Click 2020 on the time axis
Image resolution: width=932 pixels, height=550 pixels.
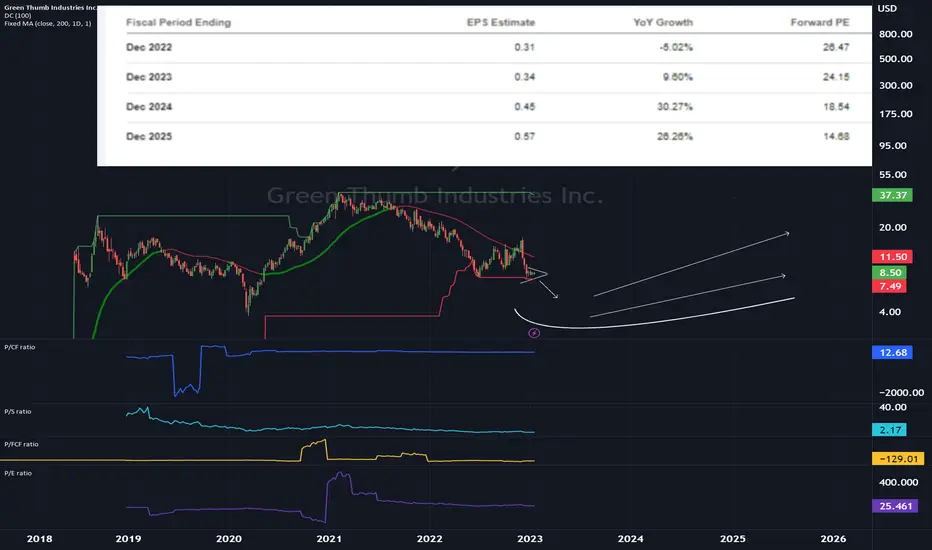click(228, 539)
